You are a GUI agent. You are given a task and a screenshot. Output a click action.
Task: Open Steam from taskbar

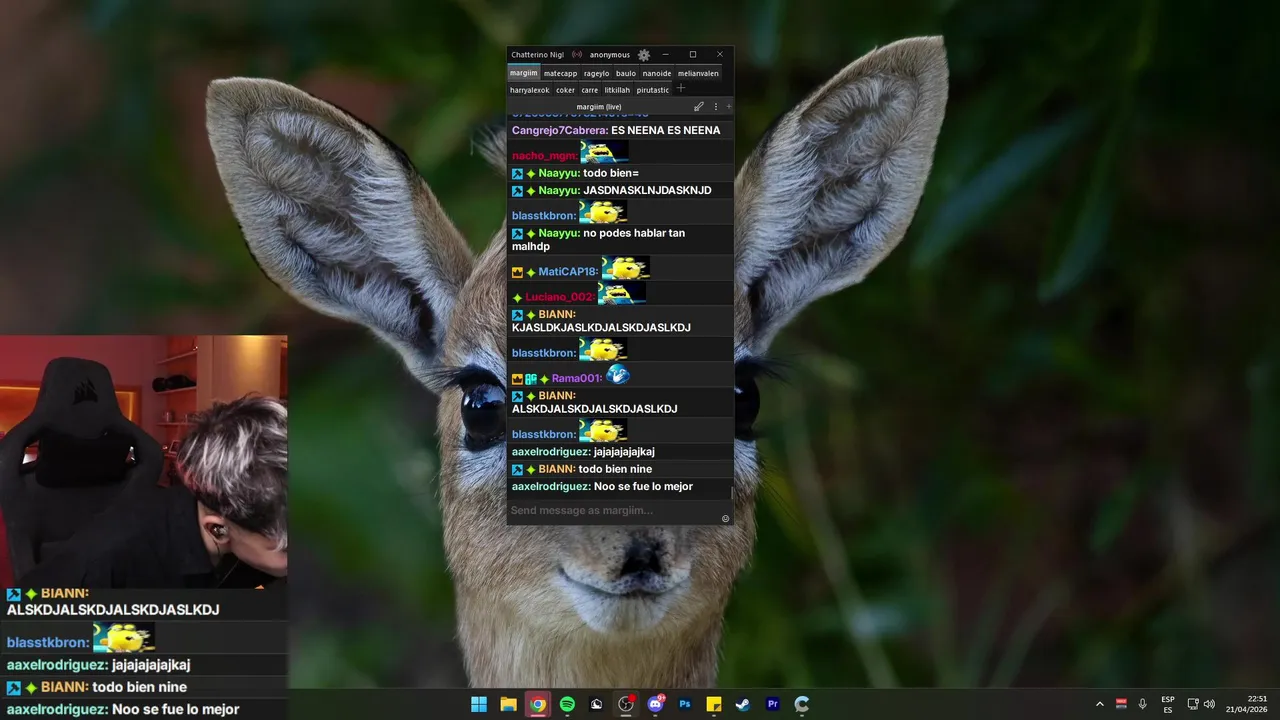743,704
